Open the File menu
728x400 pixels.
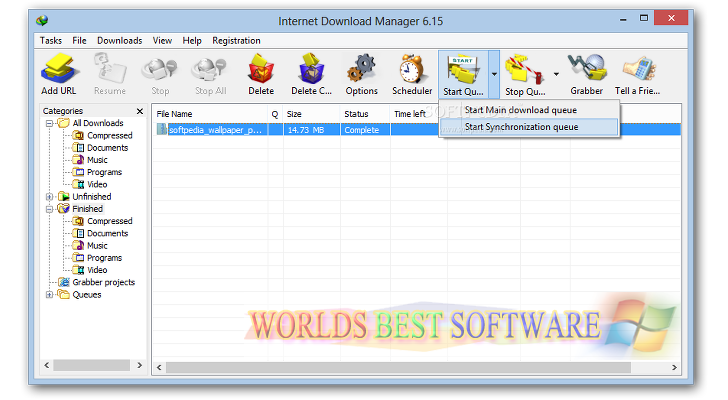click(x=79, y=41)
